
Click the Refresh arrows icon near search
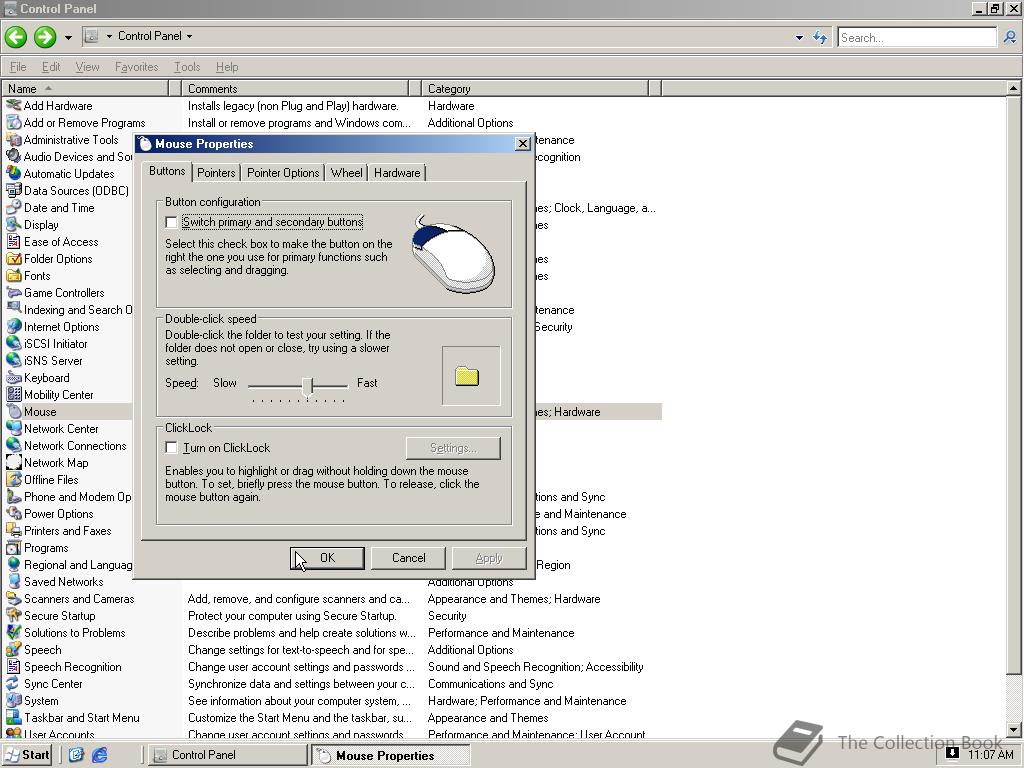tap(820, 37)
